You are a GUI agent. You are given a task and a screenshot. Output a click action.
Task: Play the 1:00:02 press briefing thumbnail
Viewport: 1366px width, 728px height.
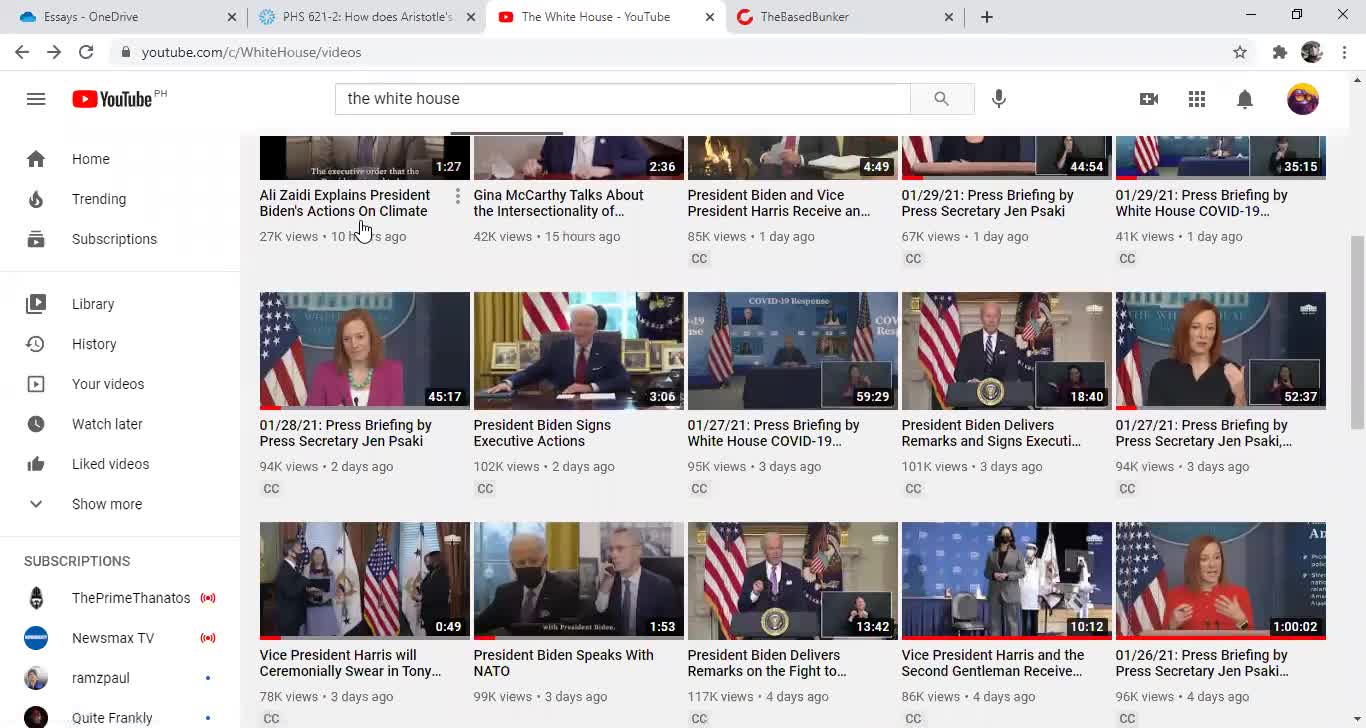point(1221,581)
